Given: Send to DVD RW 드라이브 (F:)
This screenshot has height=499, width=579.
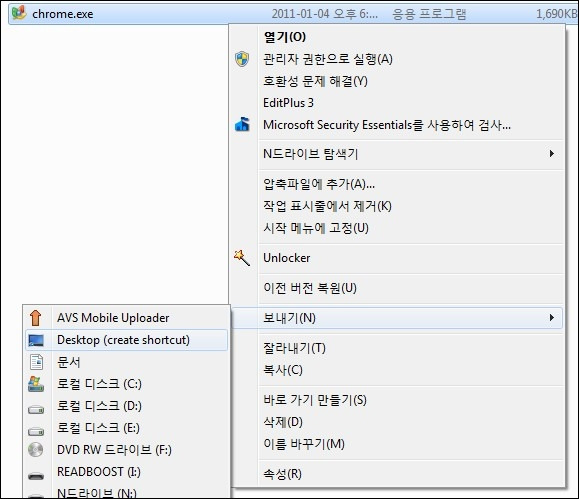Looking at the screenshot, I should pos(126,450).
